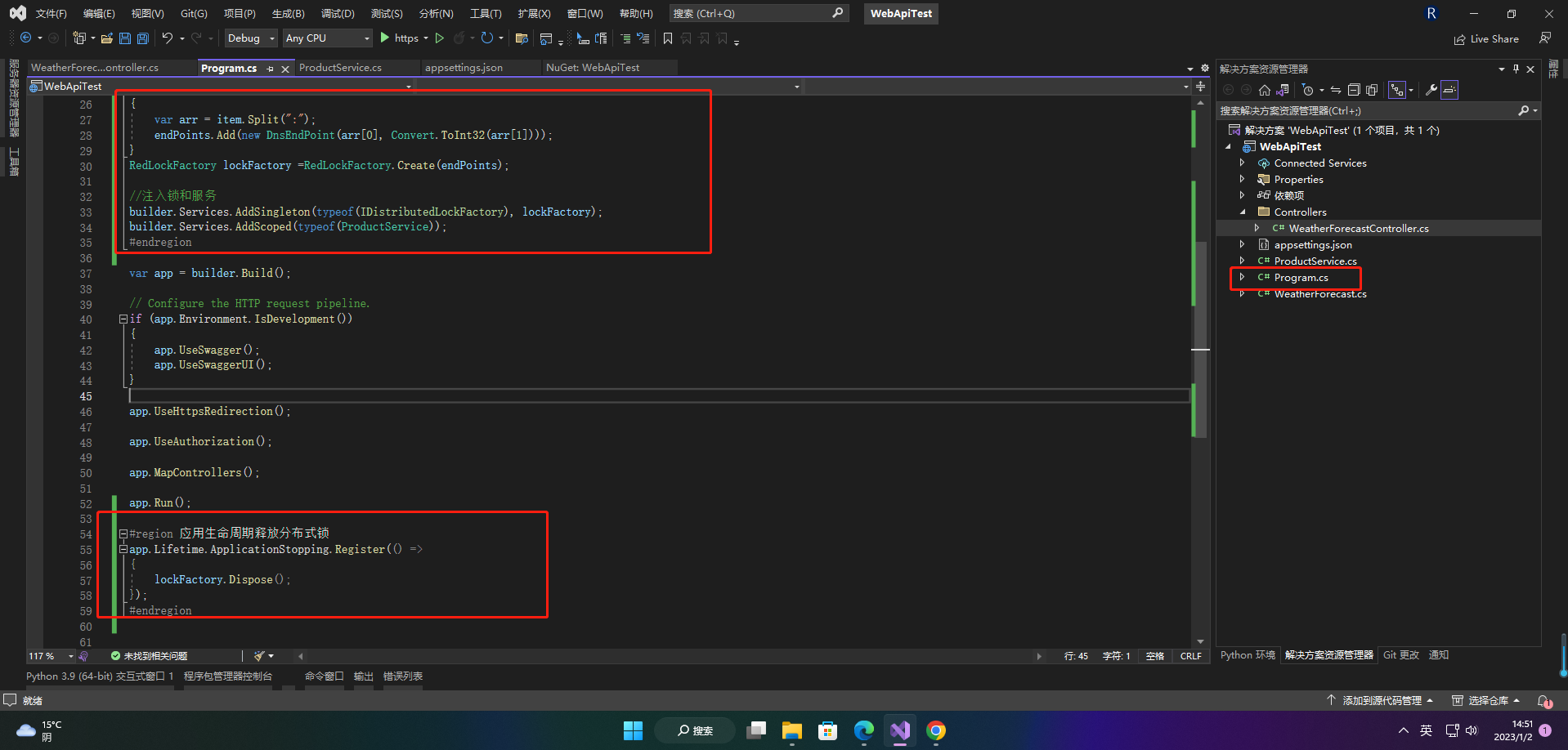Open the 文件(F) menu

tap(51, 14)
